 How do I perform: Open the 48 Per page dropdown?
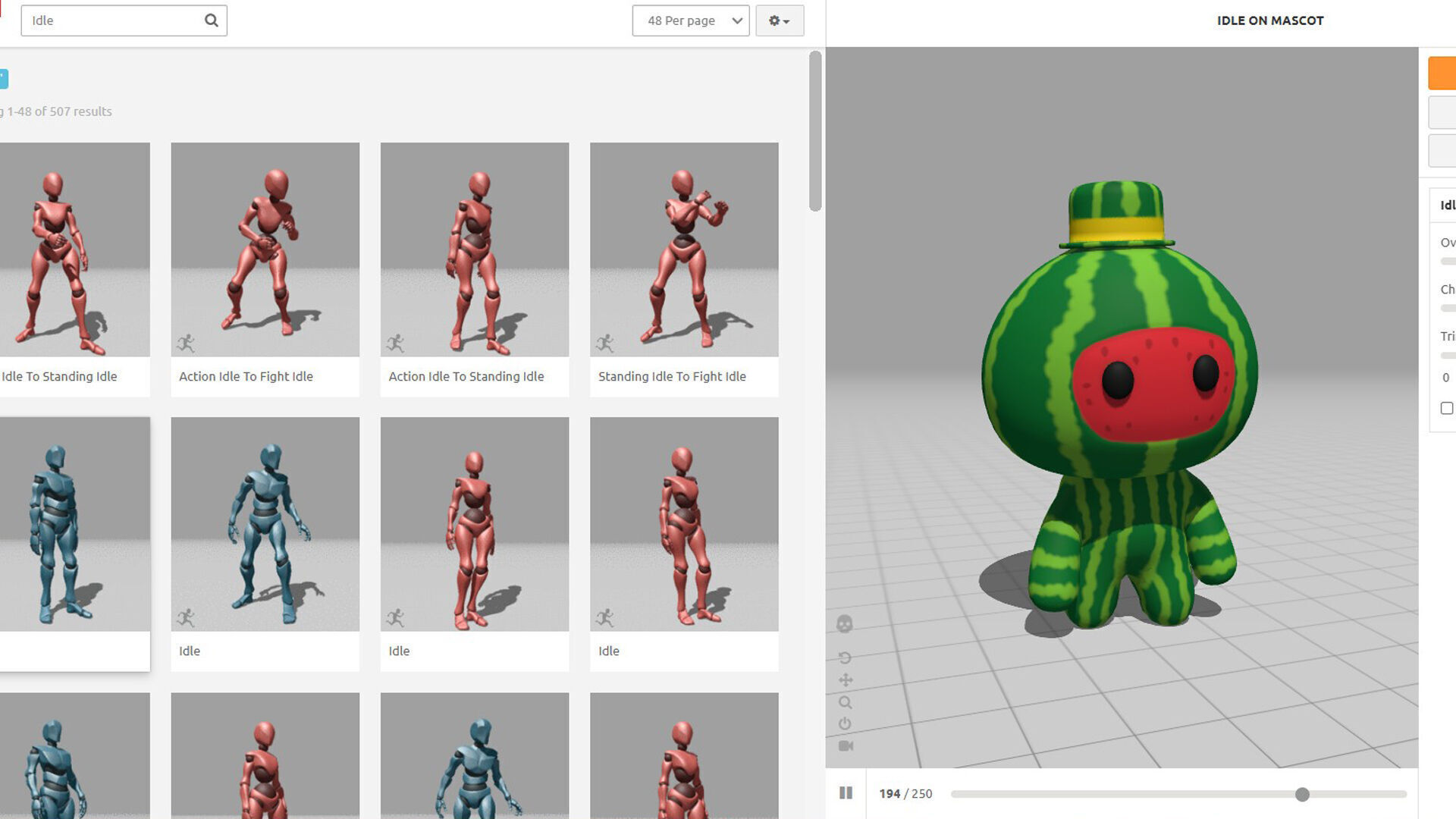[x=691, y=20]
